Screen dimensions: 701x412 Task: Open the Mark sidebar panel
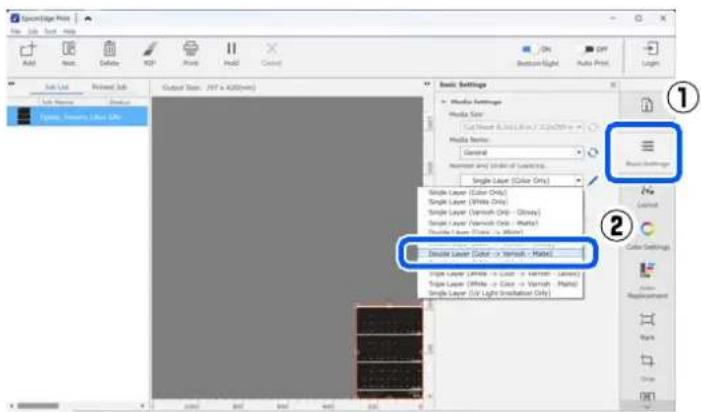(x=647, y=327)
